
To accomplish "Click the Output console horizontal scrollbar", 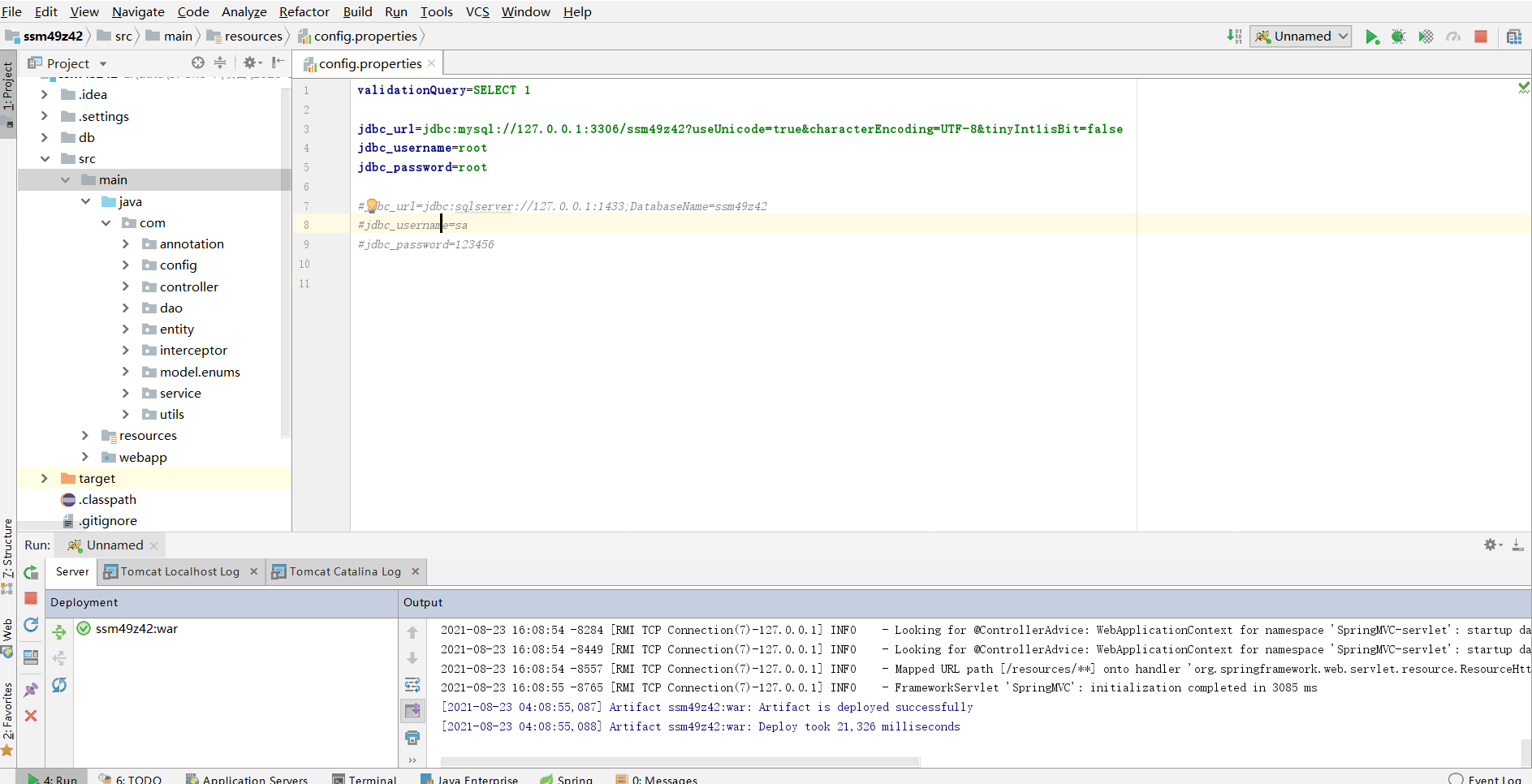I will [x=680, y=761].
